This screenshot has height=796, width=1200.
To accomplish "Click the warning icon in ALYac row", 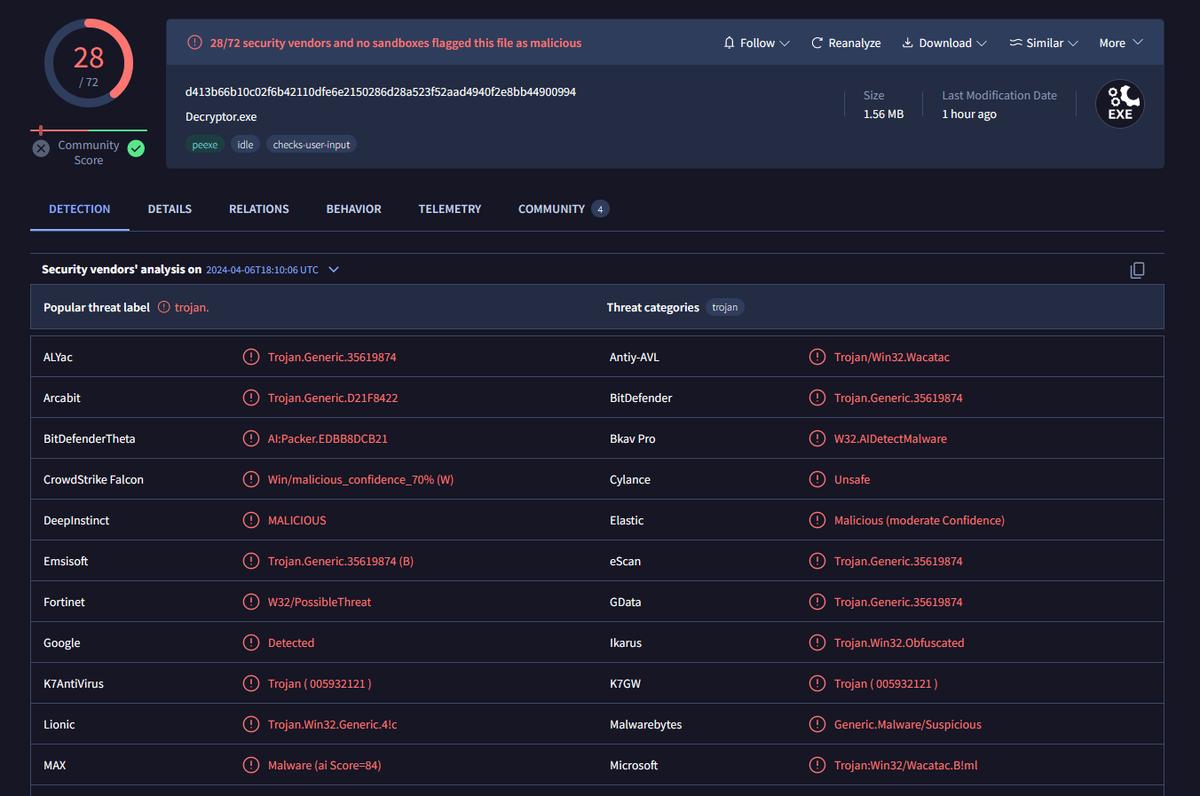I will tap(251, 357).
